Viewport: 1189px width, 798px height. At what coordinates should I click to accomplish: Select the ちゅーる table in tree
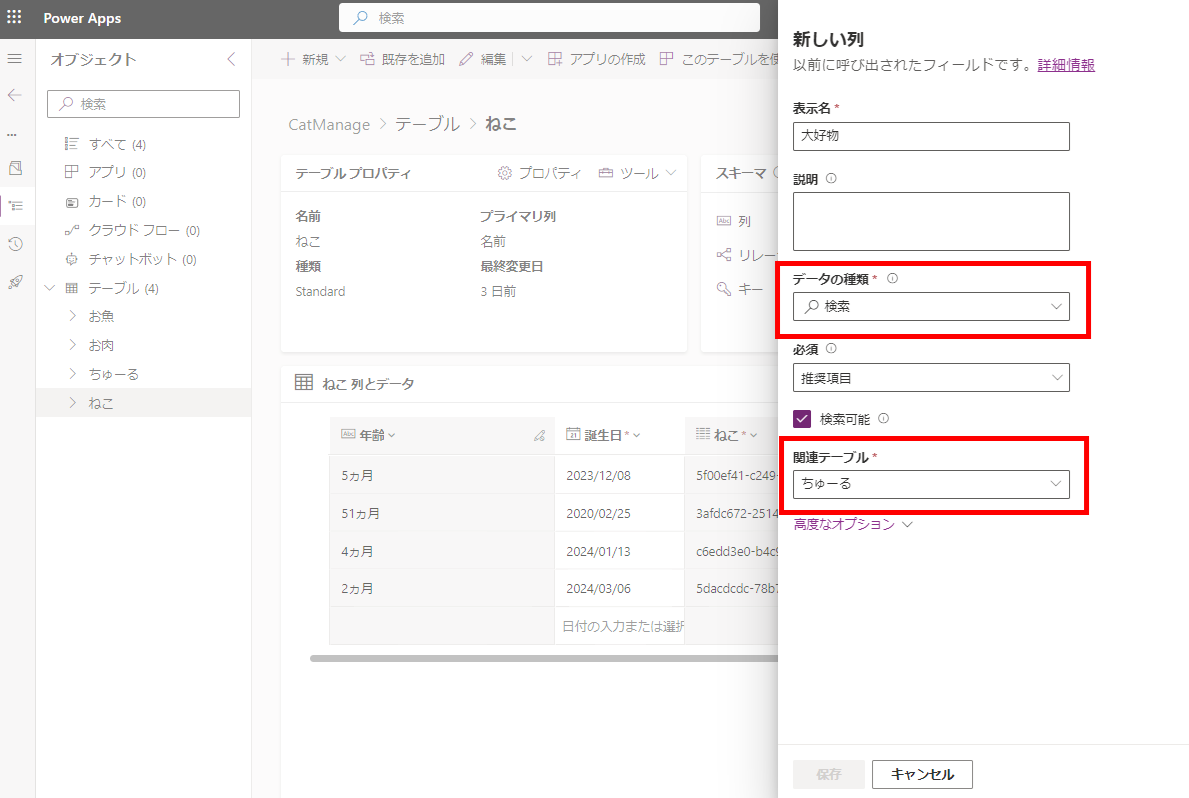point(113,374)
